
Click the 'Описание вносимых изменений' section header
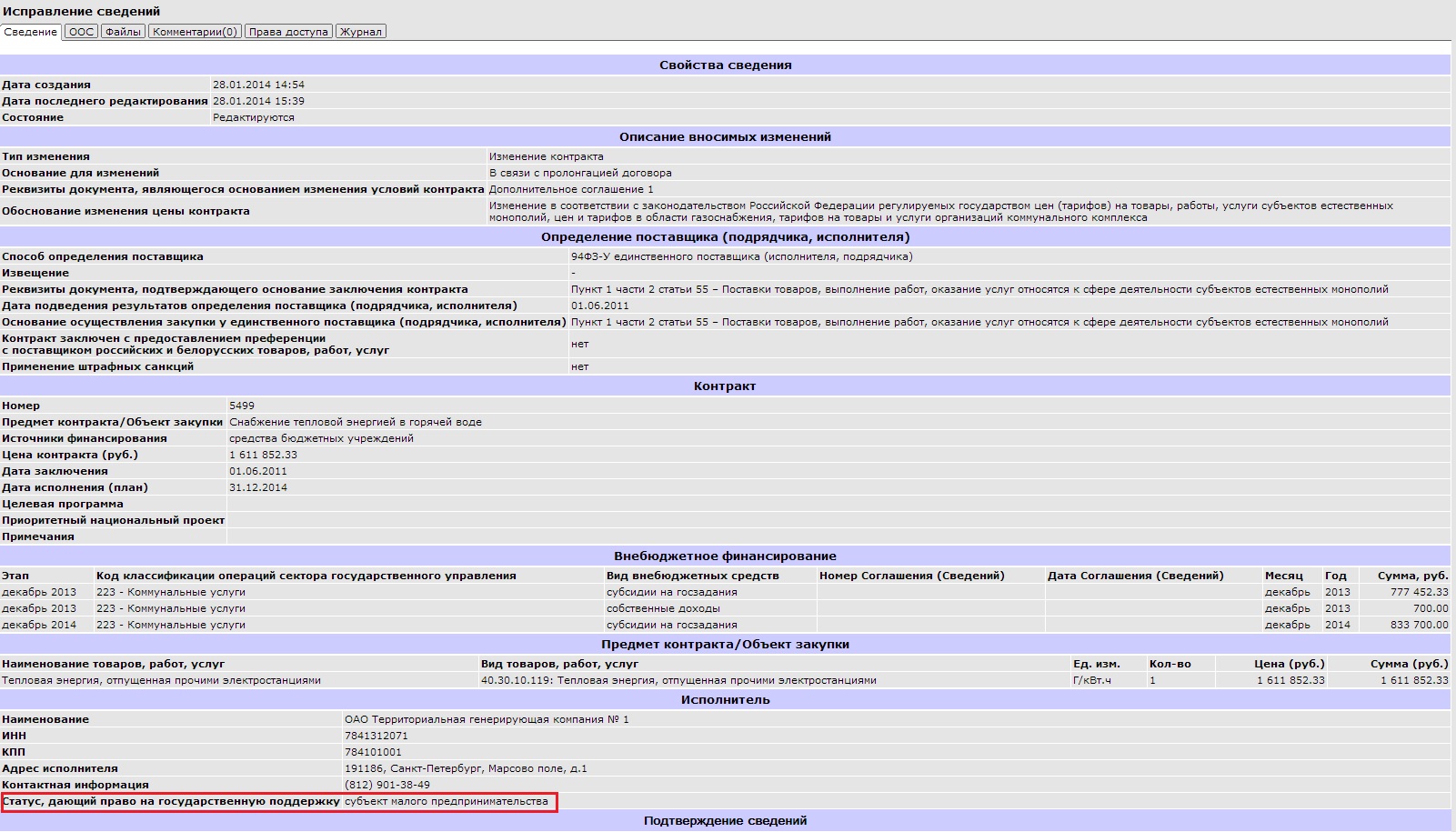point(725,137)
